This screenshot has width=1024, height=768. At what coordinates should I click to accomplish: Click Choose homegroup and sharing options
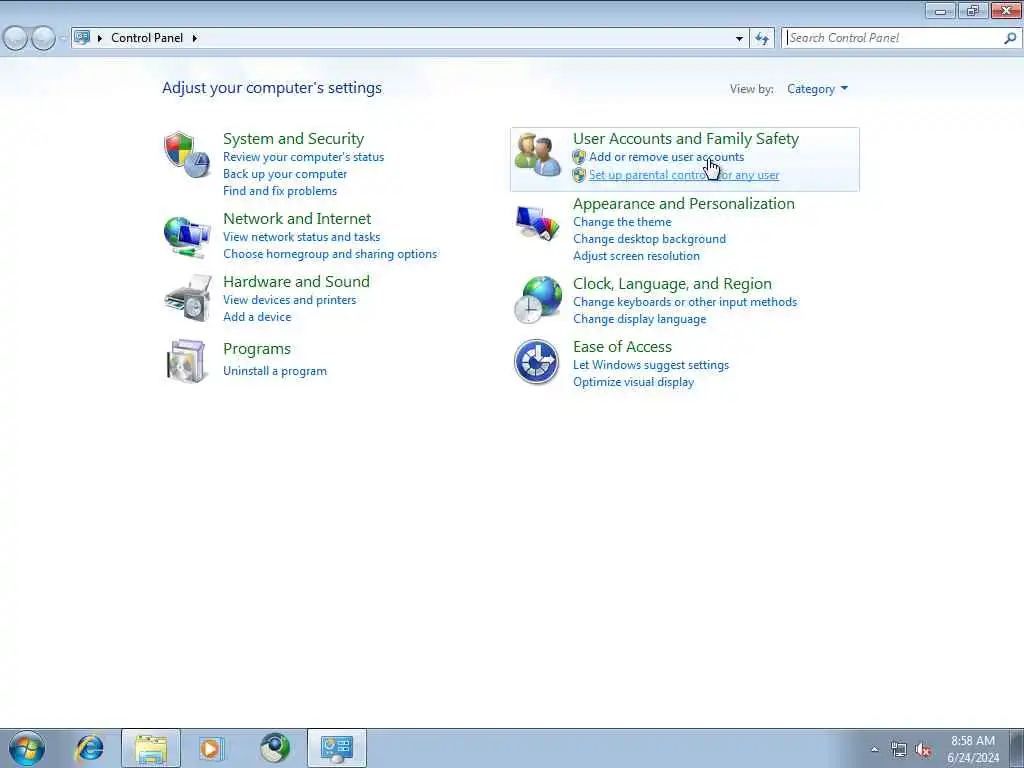click(330, 253)
